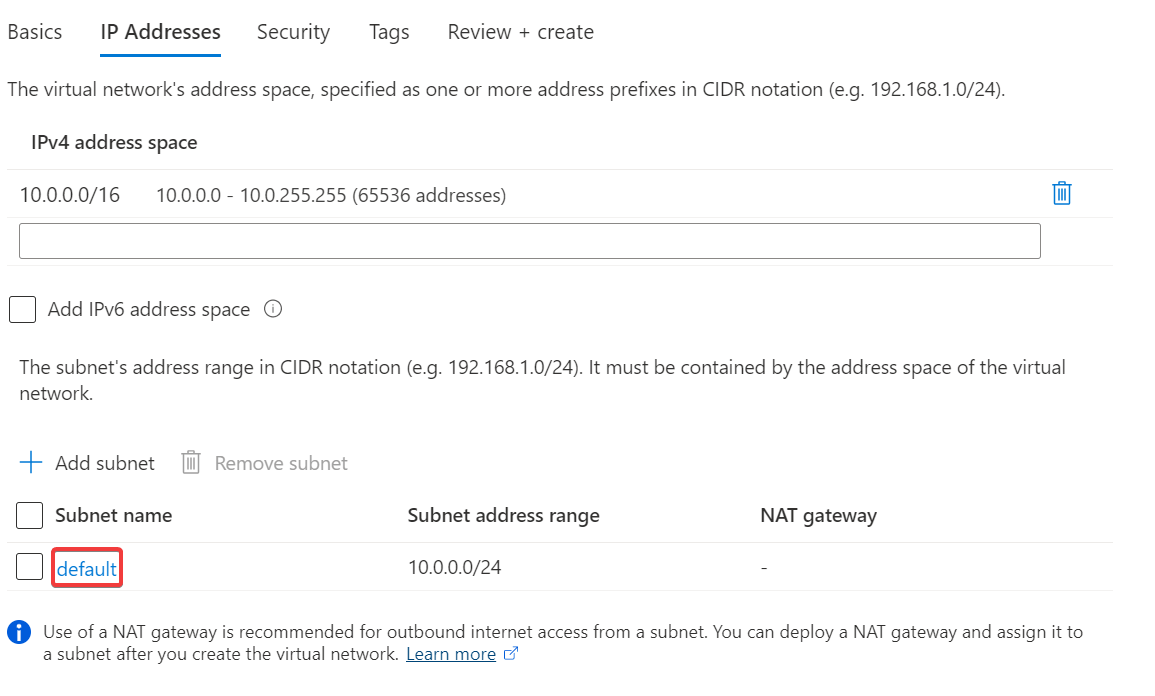1155x696 pixels.
Task: Click external link icon after Learn more
Action: tap(511, 654)
